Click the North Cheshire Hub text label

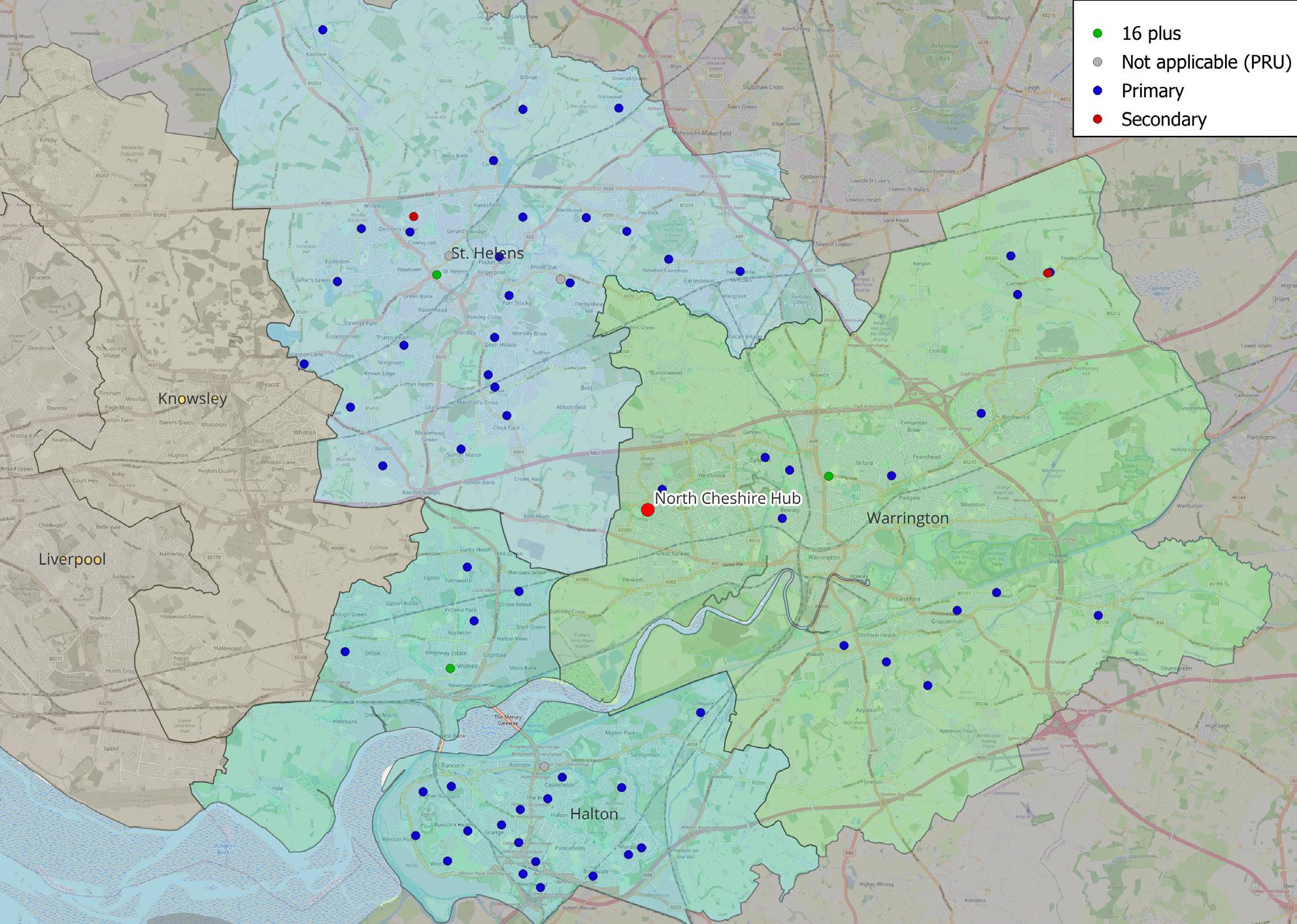pyautogui.click(x=727, y=498)
